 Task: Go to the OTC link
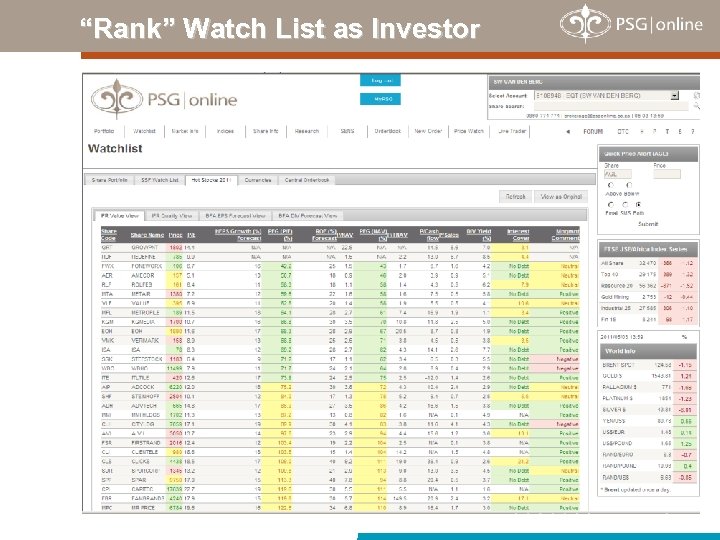pos(623,132)
